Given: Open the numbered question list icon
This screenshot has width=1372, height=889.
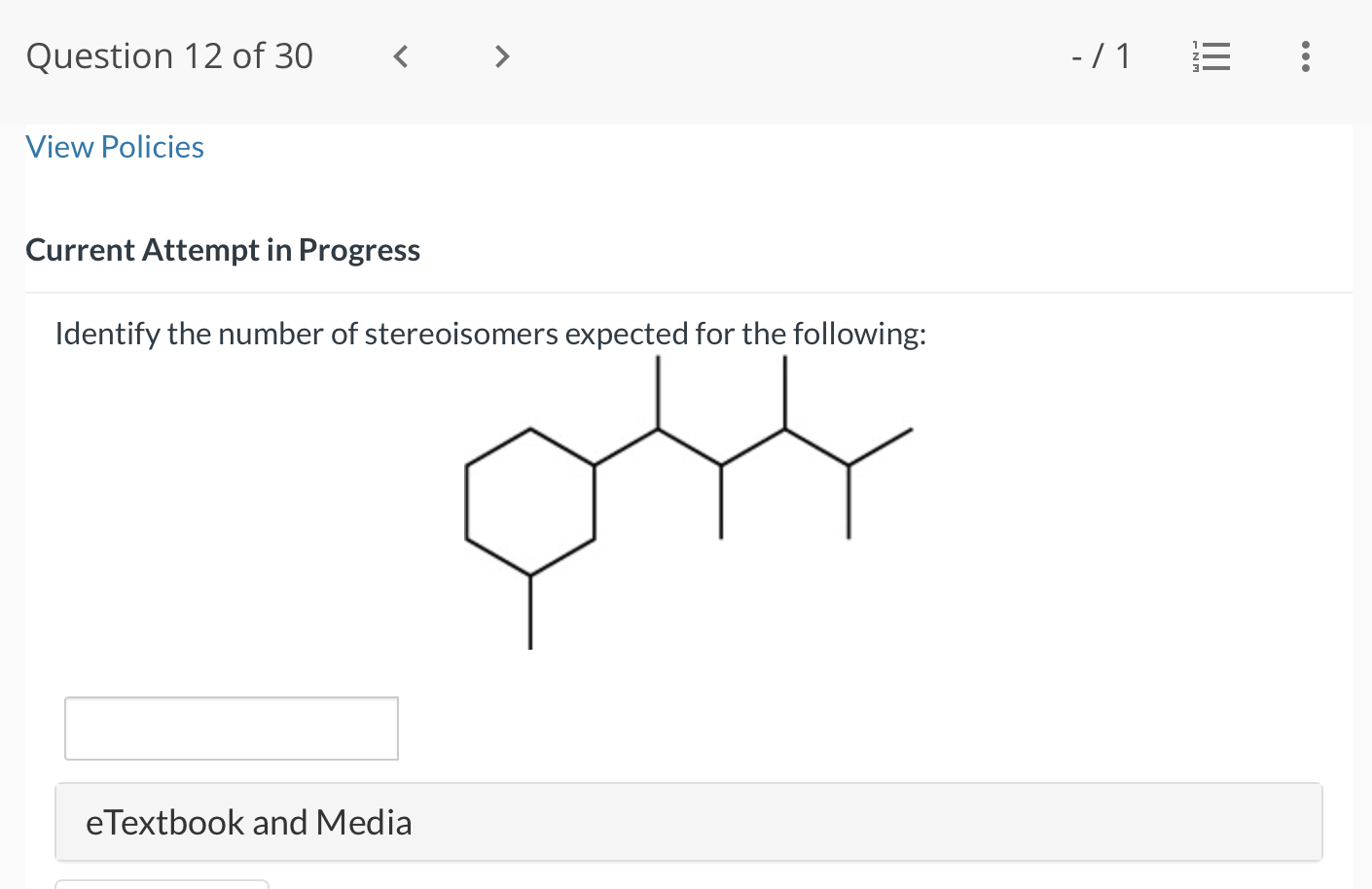Looking at the screenshot, I should coord(1211,56).
